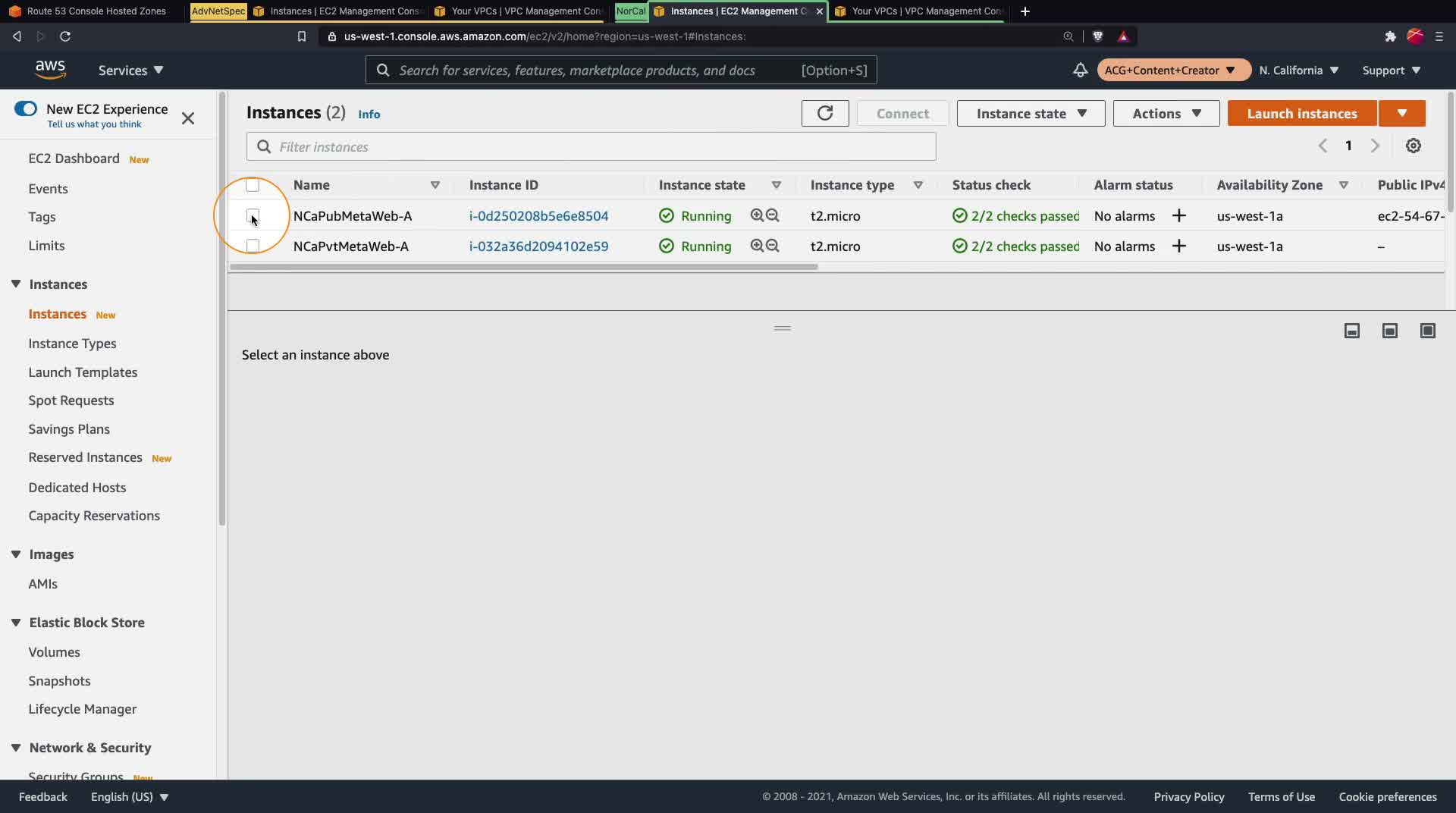This screenshot has height=813, width=1456.
Task: Open table preferences gear
Action: [1414, 146]
